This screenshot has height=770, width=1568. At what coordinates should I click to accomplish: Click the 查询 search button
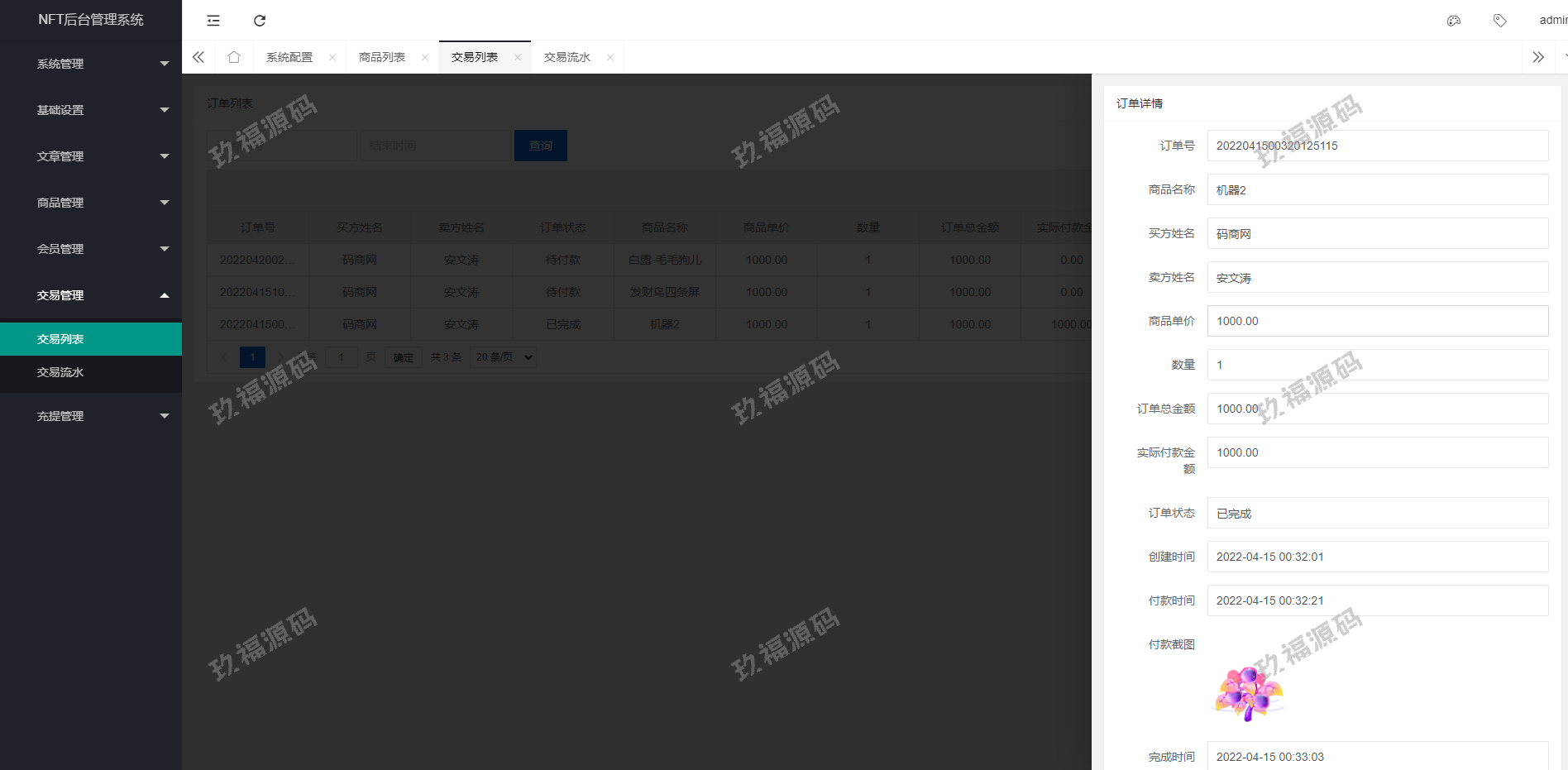pos(541,146)
